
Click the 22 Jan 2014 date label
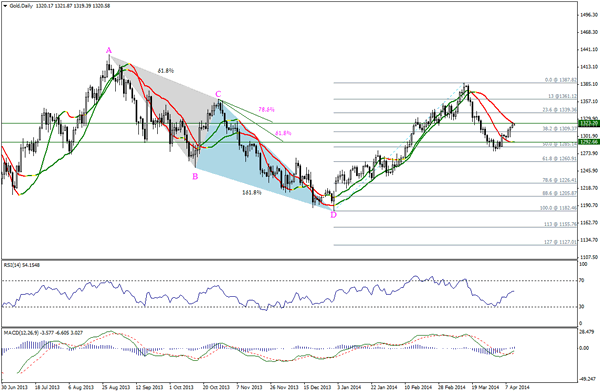pyautogui.click(x=385, y=387)
